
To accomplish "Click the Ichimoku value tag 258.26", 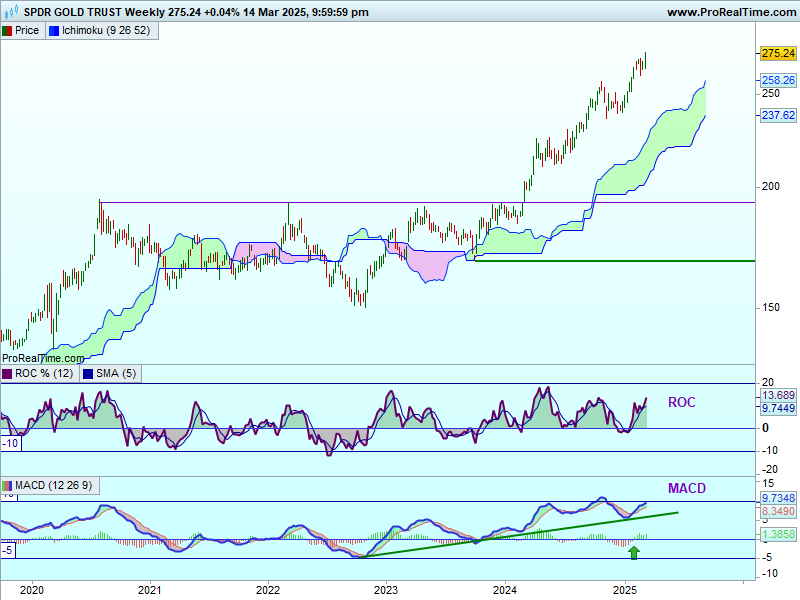I will [777, 80].
